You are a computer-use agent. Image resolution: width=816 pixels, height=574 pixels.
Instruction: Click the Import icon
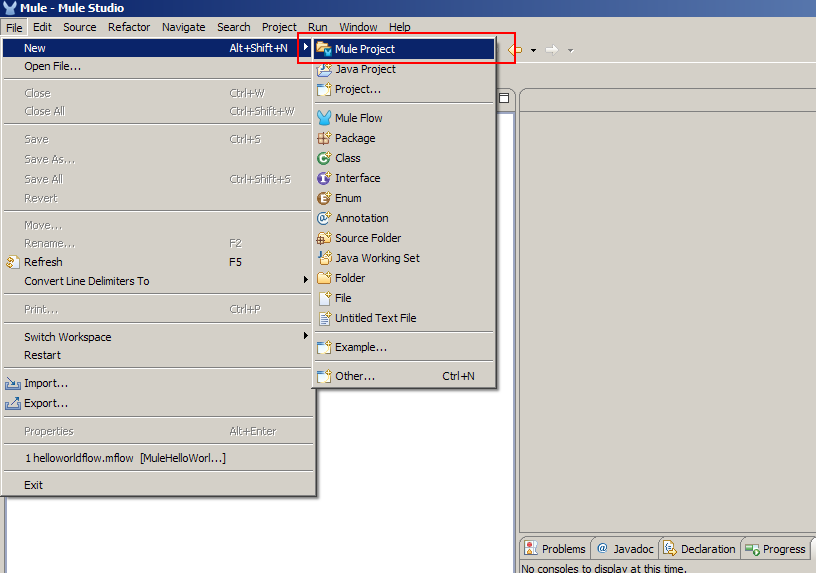click(x=12, y=384)
